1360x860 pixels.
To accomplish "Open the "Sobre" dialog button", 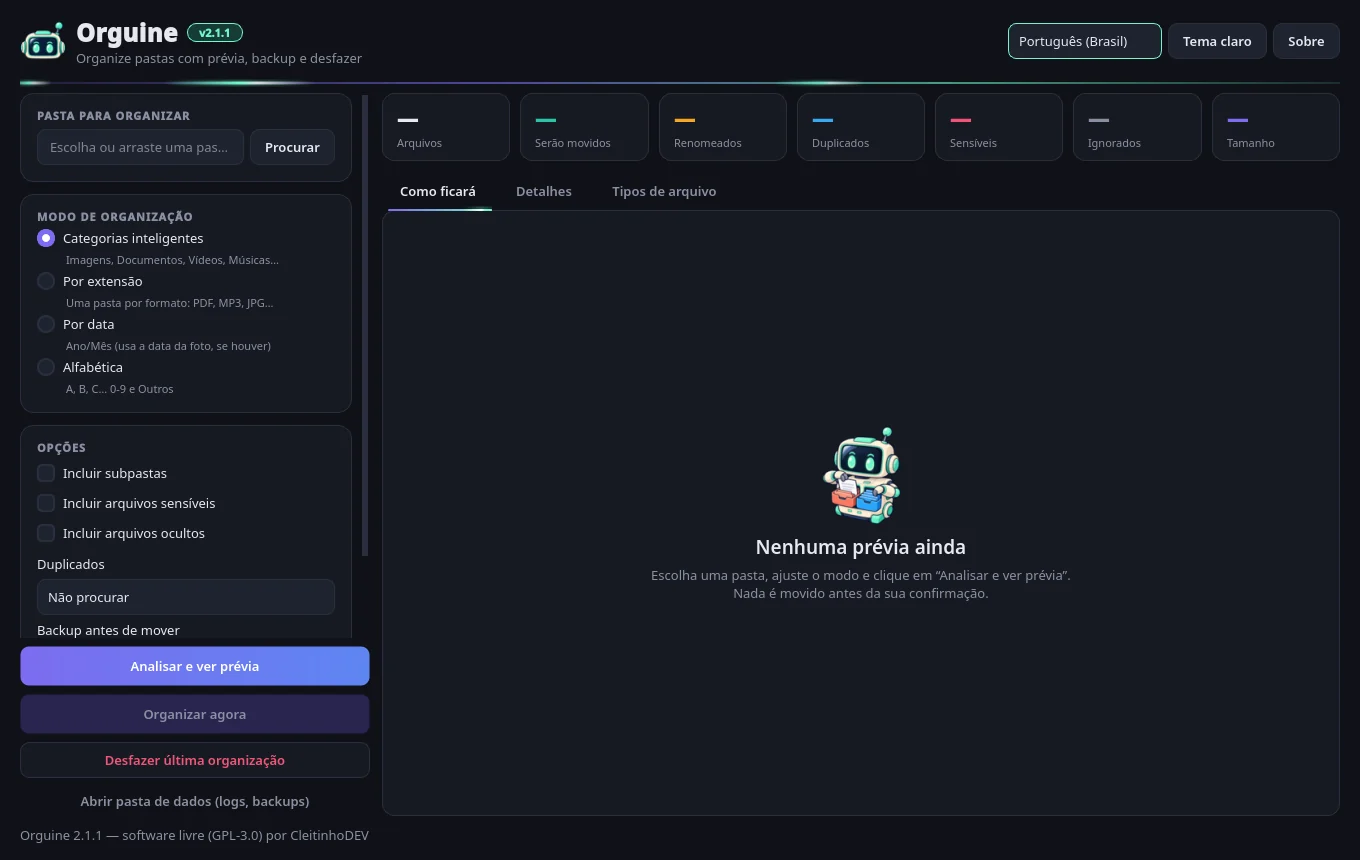I will (x=1306, y=41).
